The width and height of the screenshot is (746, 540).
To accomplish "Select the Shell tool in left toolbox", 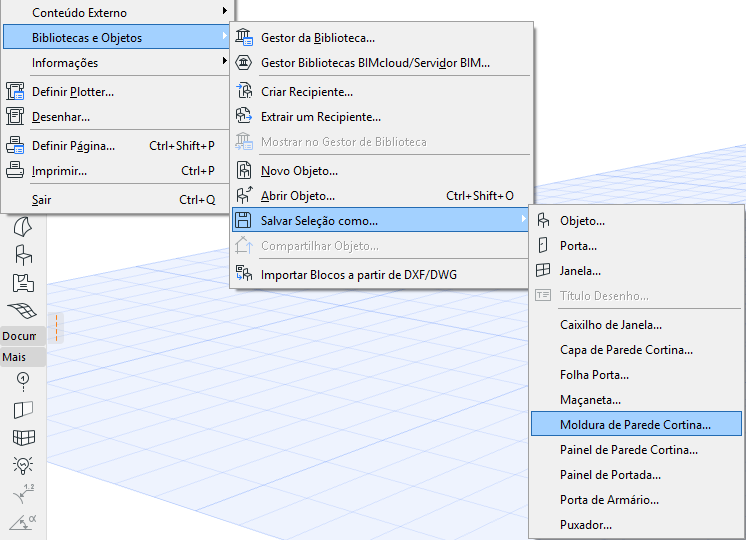I will click(x=22, y=227).
